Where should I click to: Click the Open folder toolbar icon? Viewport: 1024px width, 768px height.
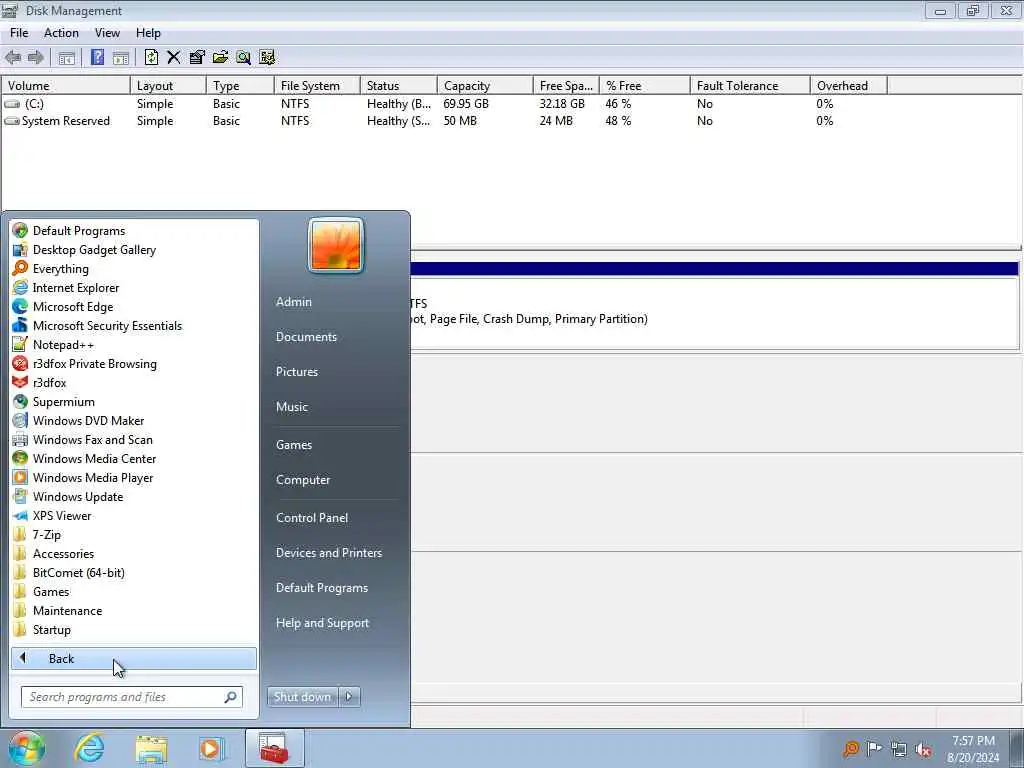[220, 57]
